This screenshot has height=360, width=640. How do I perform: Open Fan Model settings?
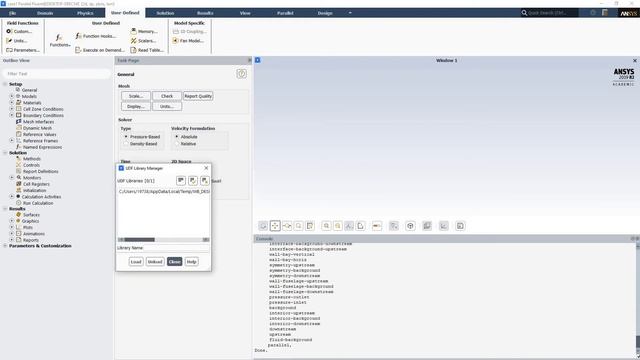(x=188, y=41)
